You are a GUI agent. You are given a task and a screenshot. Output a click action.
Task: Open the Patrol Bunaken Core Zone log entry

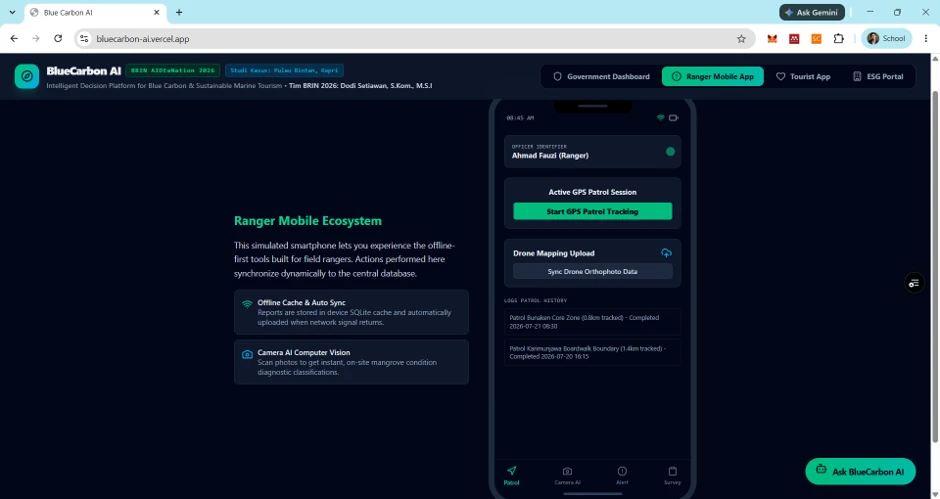[x=592, y=322]
